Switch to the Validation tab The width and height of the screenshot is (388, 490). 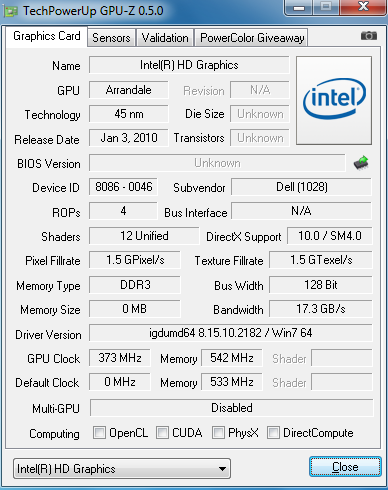[165, 38]
